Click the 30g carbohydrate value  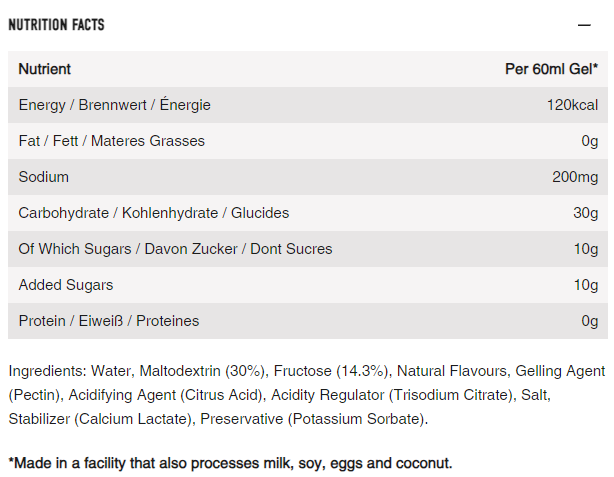click(x=585, y=213)
